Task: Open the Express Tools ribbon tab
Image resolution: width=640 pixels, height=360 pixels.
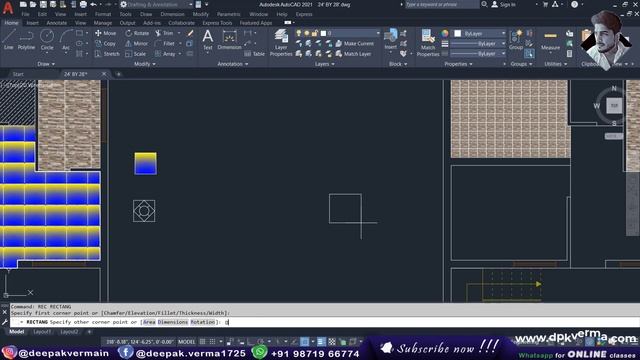Action: [217, 23]
